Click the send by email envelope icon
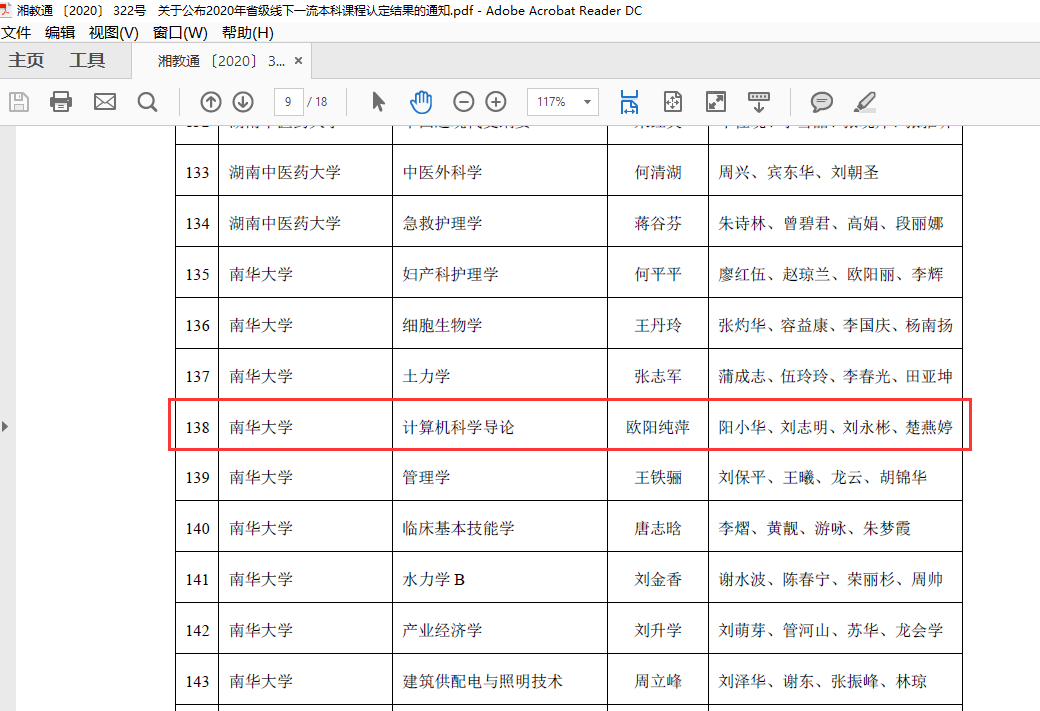 click(x=105, y=101)
